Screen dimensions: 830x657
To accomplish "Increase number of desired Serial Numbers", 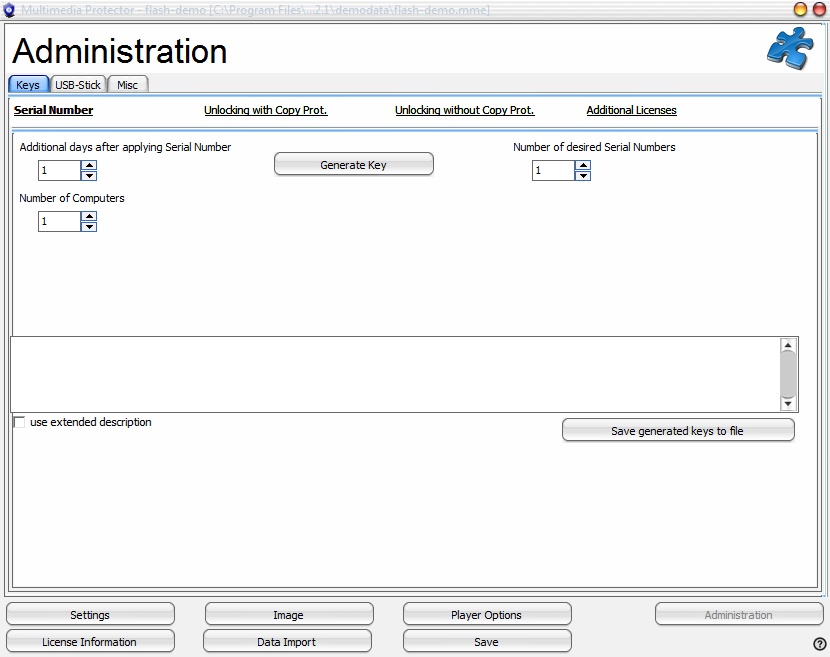I will coord(583,165).
